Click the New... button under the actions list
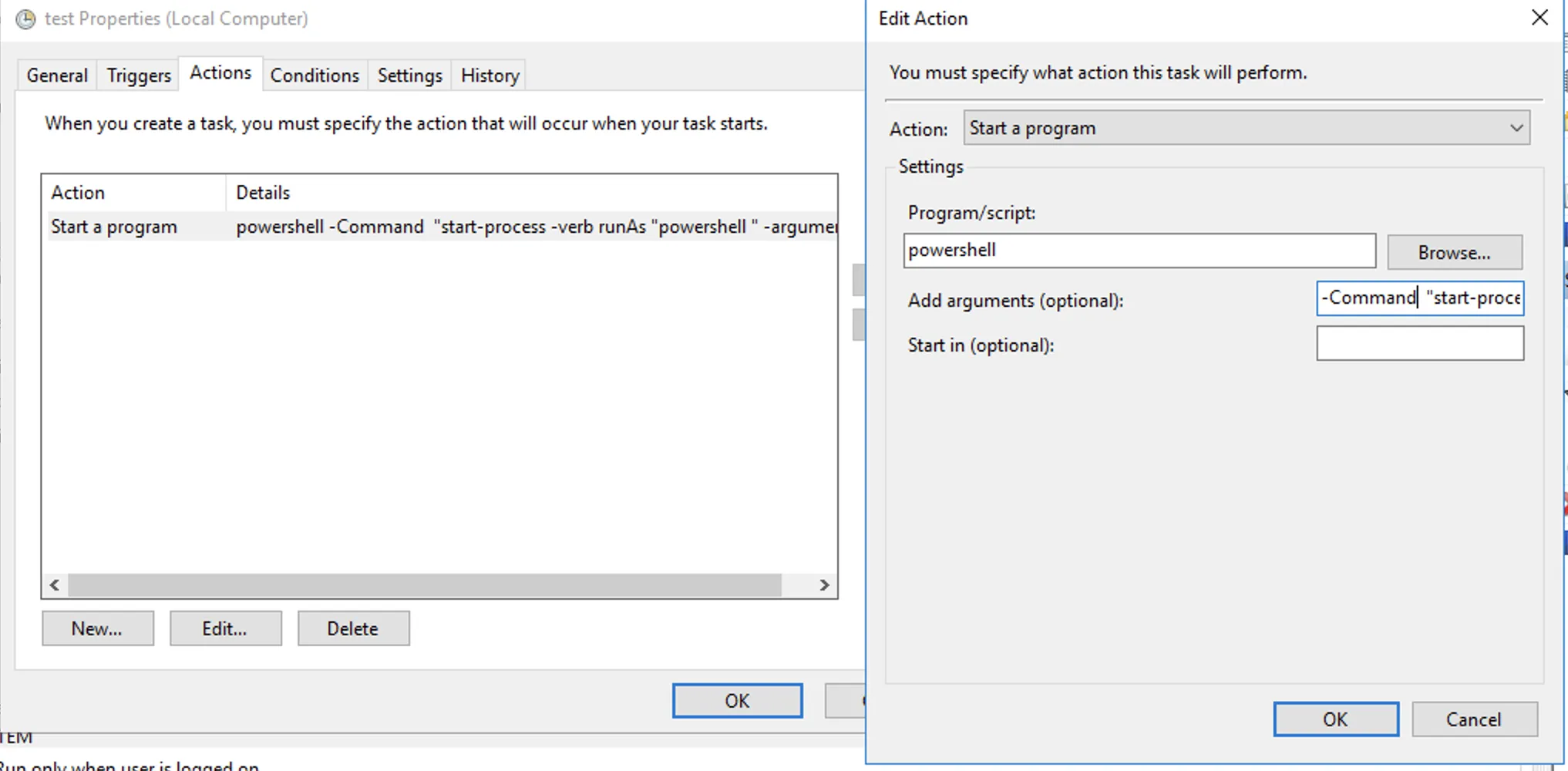Screen dimensions: 1568x771 point(97,628)
